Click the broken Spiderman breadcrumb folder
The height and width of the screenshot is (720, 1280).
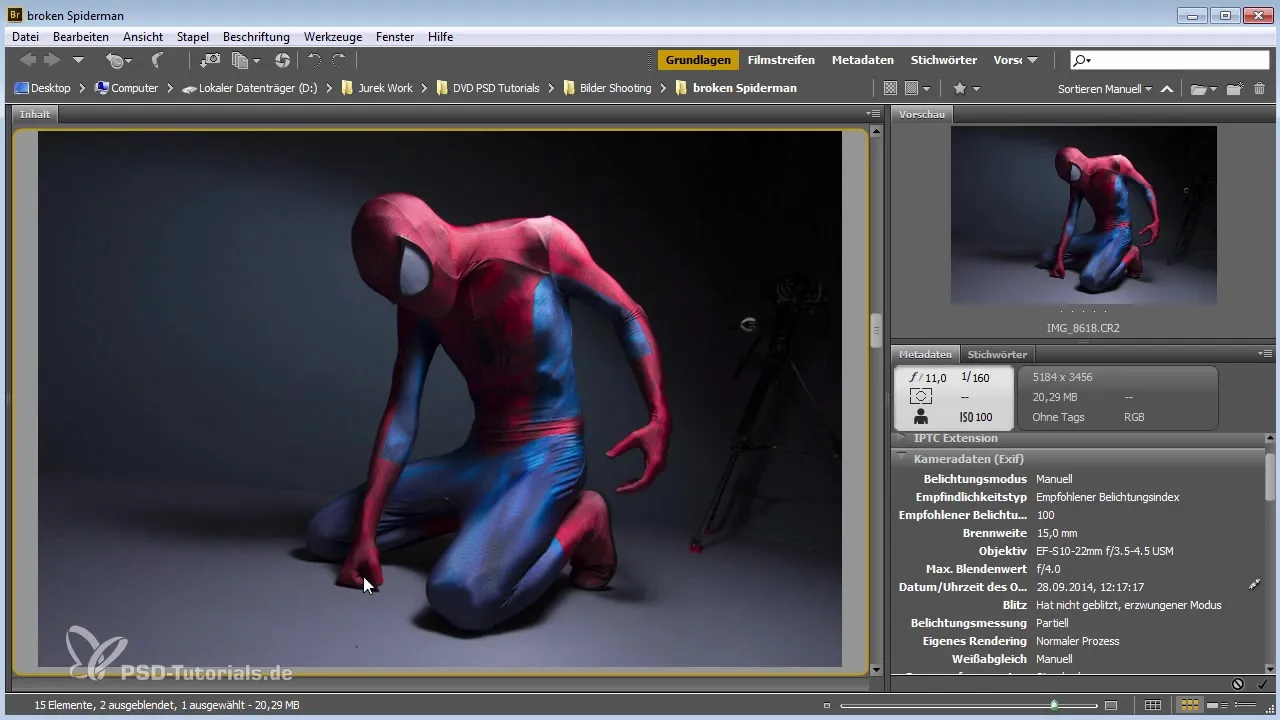pos(736,88)
